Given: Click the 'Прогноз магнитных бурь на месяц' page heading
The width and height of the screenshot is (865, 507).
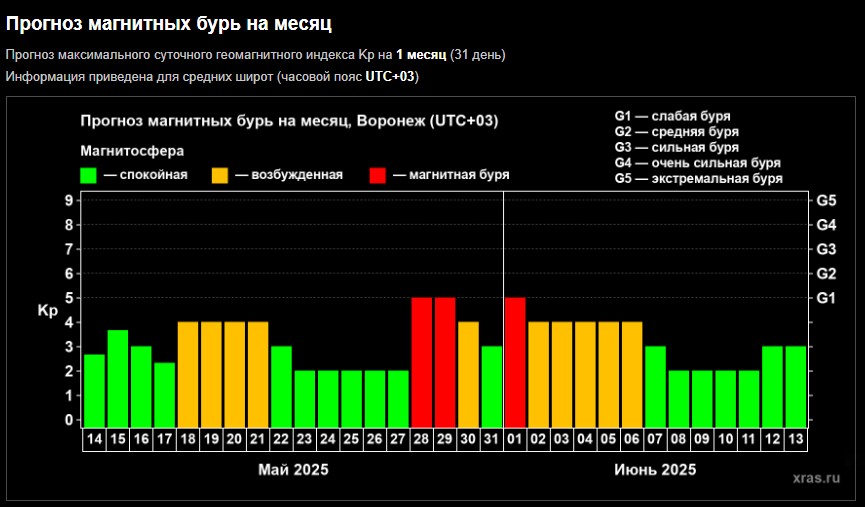Looking at the screenshot, I should coord(170,21).
